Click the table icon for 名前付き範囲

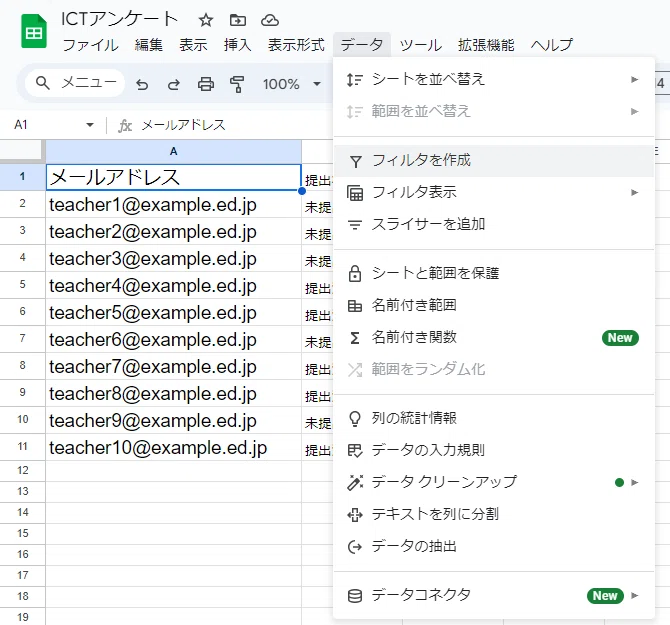point(355,306)
